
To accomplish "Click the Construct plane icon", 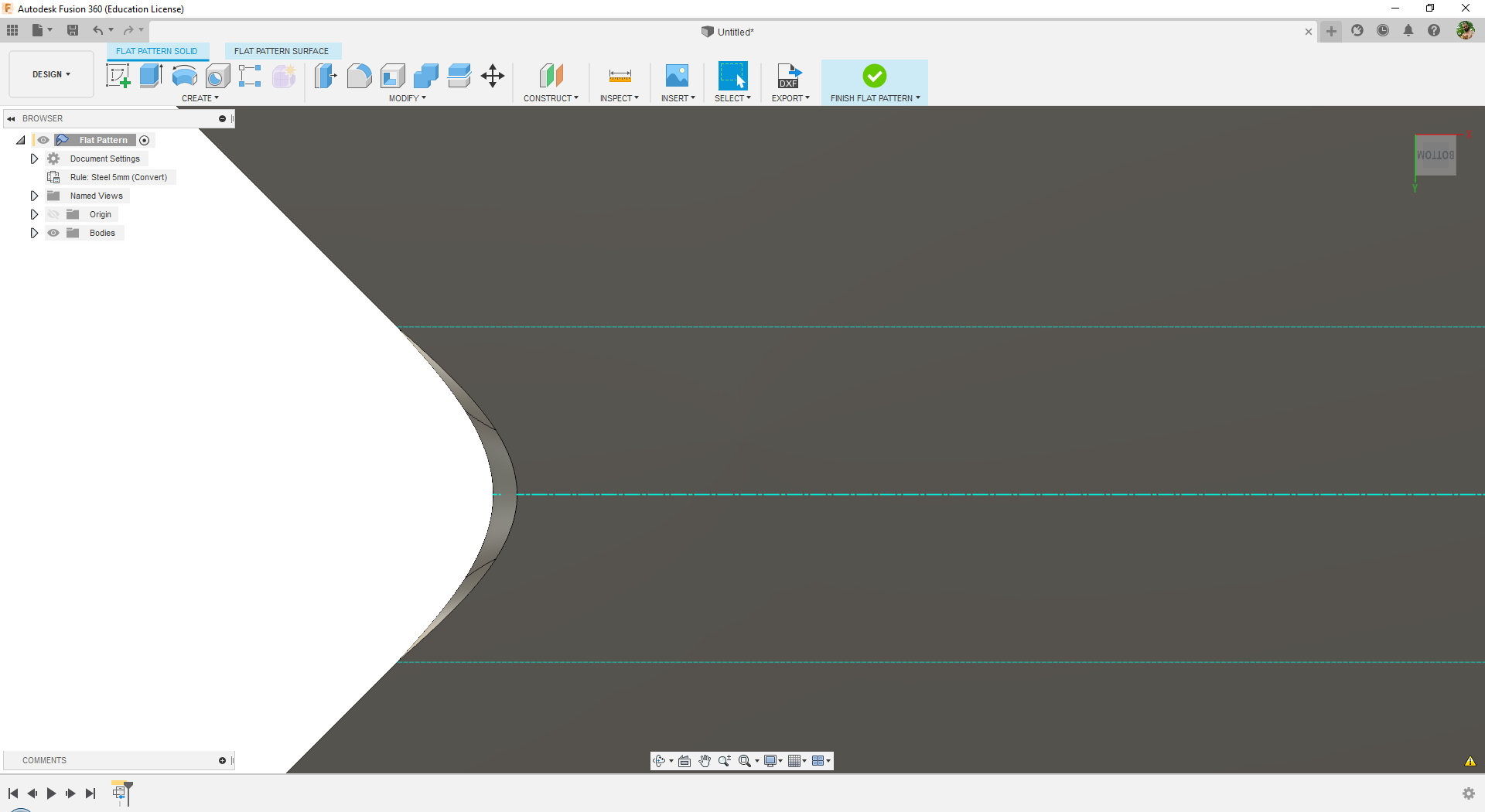I will (551, 76).
